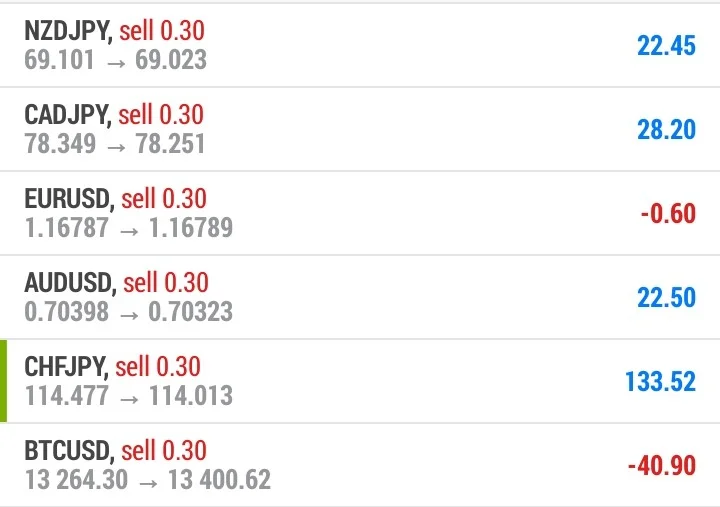Click NZDJPY price range 69.101 to 69.023

[115, 60]
